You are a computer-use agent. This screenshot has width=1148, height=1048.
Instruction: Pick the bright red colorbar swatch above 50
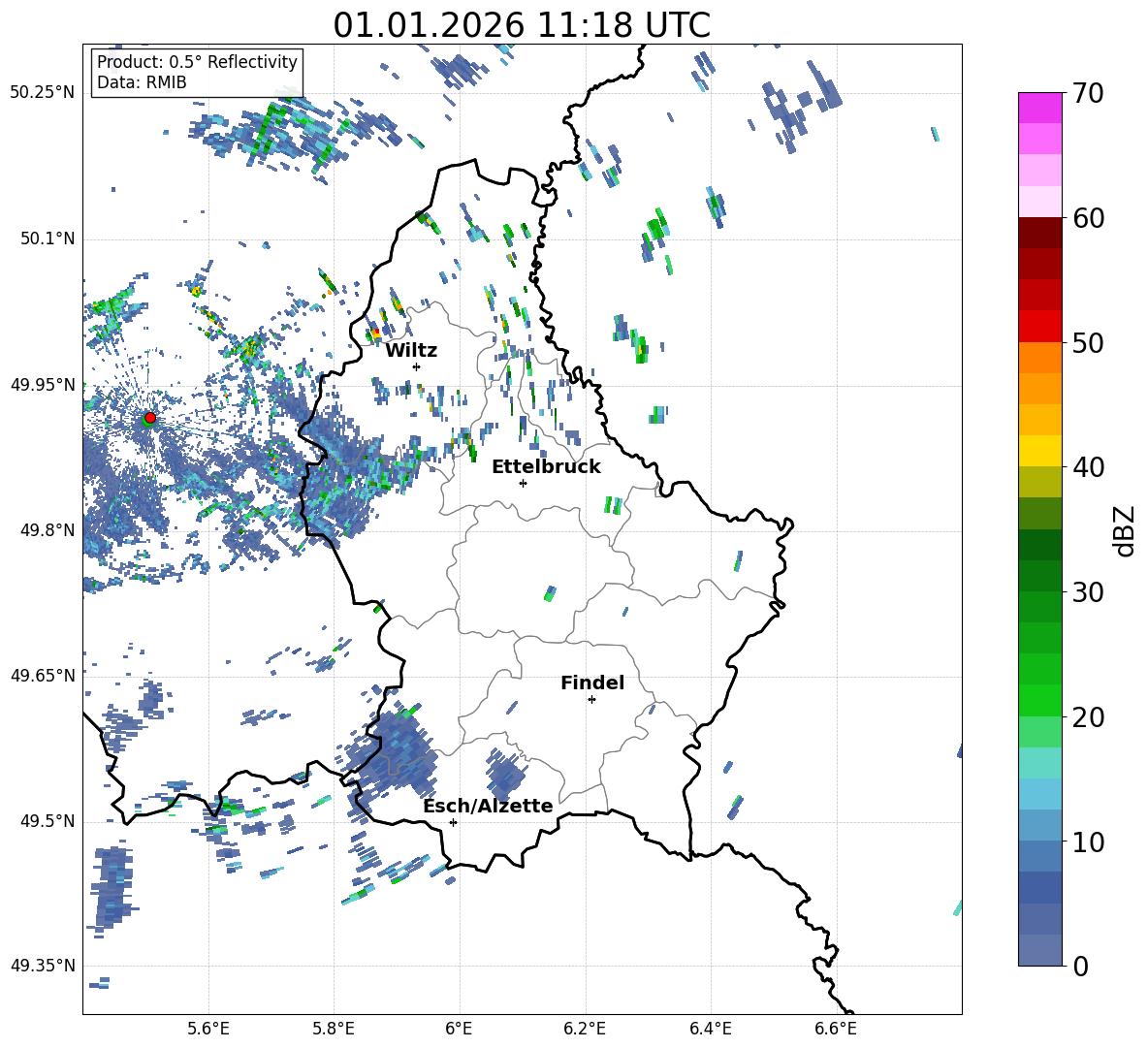(1039, 327)
